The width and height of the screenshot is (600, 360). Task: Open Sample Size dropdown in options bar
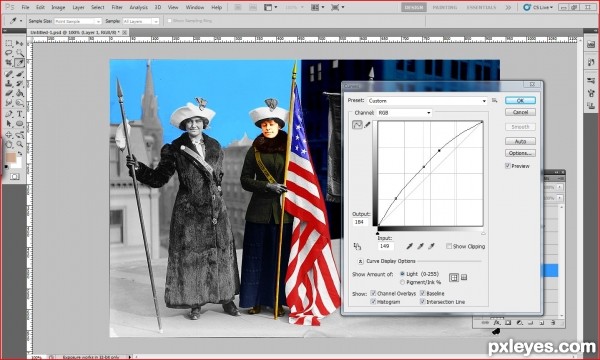coord(78,21)
